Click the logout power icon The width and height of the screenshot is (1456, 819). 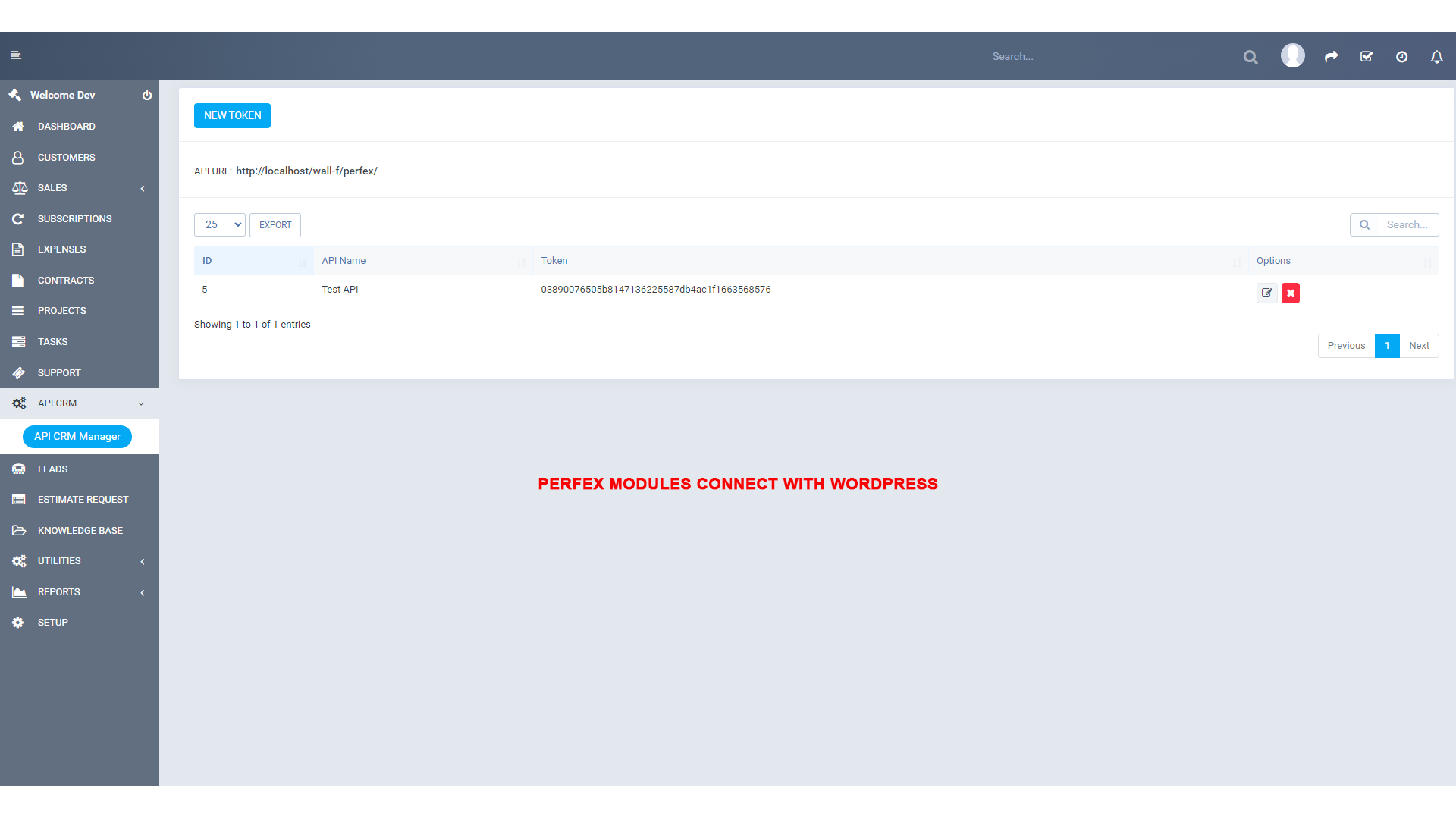[147, 96]
